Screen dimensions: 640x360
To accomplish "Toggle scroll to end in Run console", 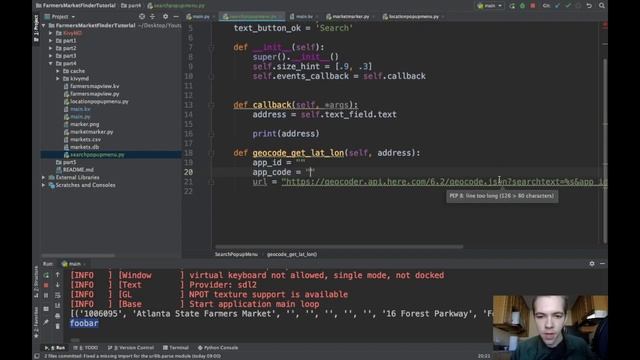I will click(x=58, y=305).
